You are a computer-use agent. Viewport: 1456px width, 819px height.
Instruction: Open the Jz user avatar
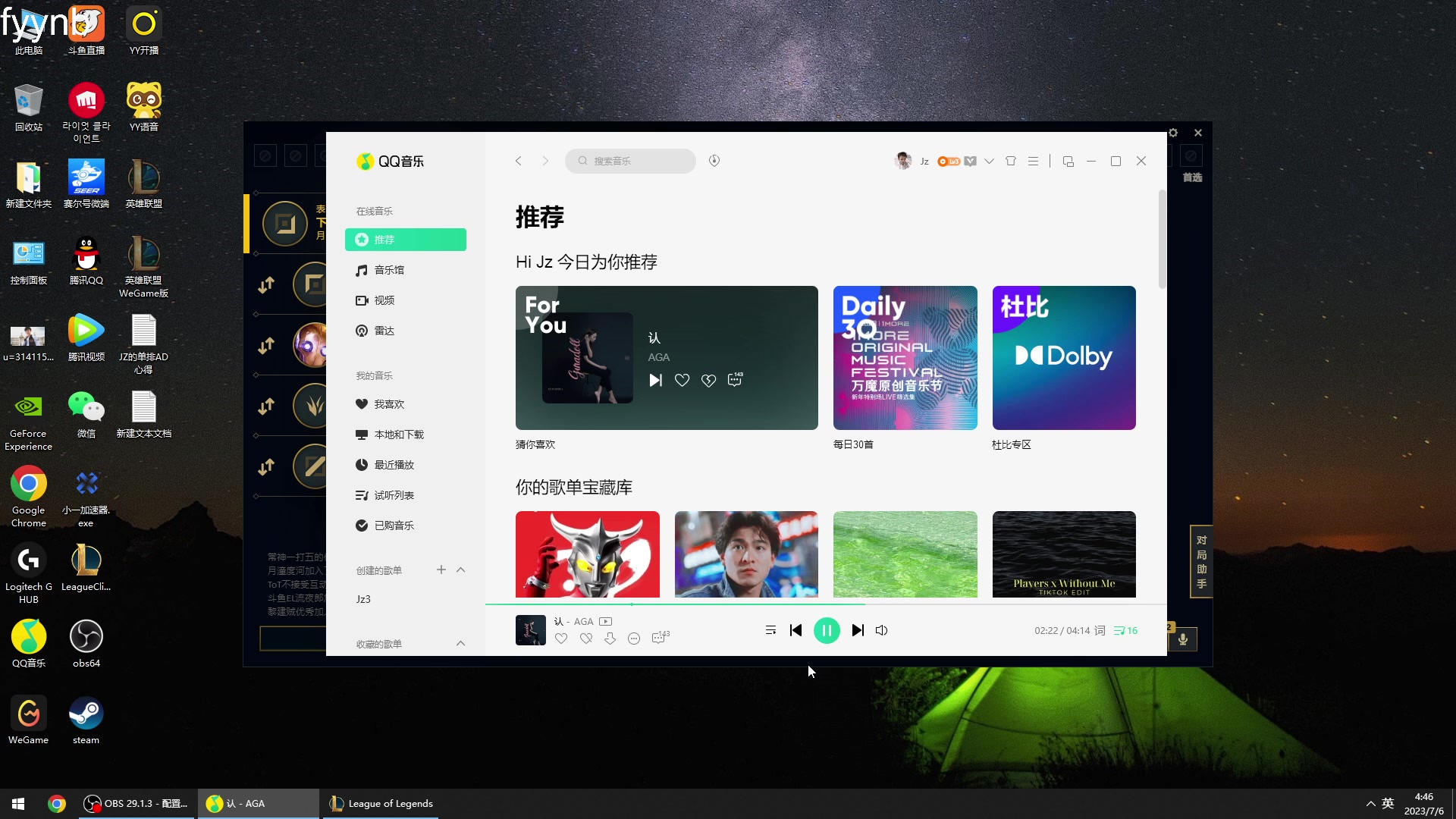click(x=902, y=161)
